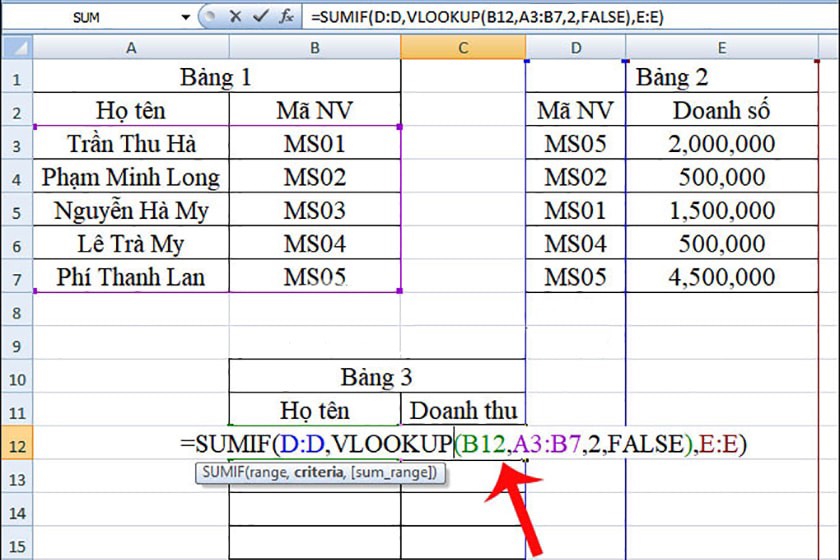The image size is (840, 560).
Task: Click cell MS05 in row 3 of column D
Action: (x=576, y=143)
